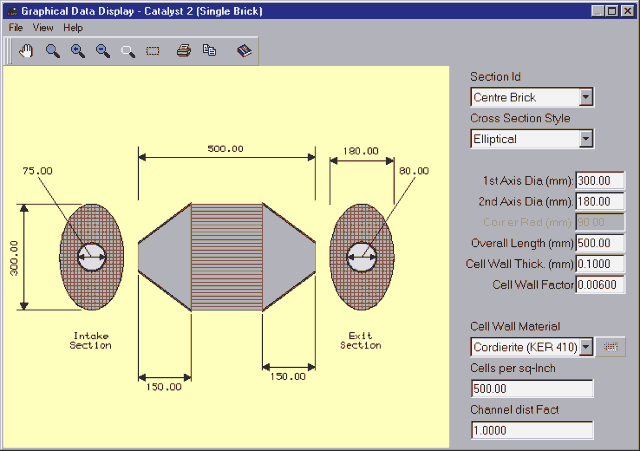Close the Graphical Data Display window
Image resolution: width=640 pixels, height=451 pixels.
pyautogui.click(x=627, y=11)
